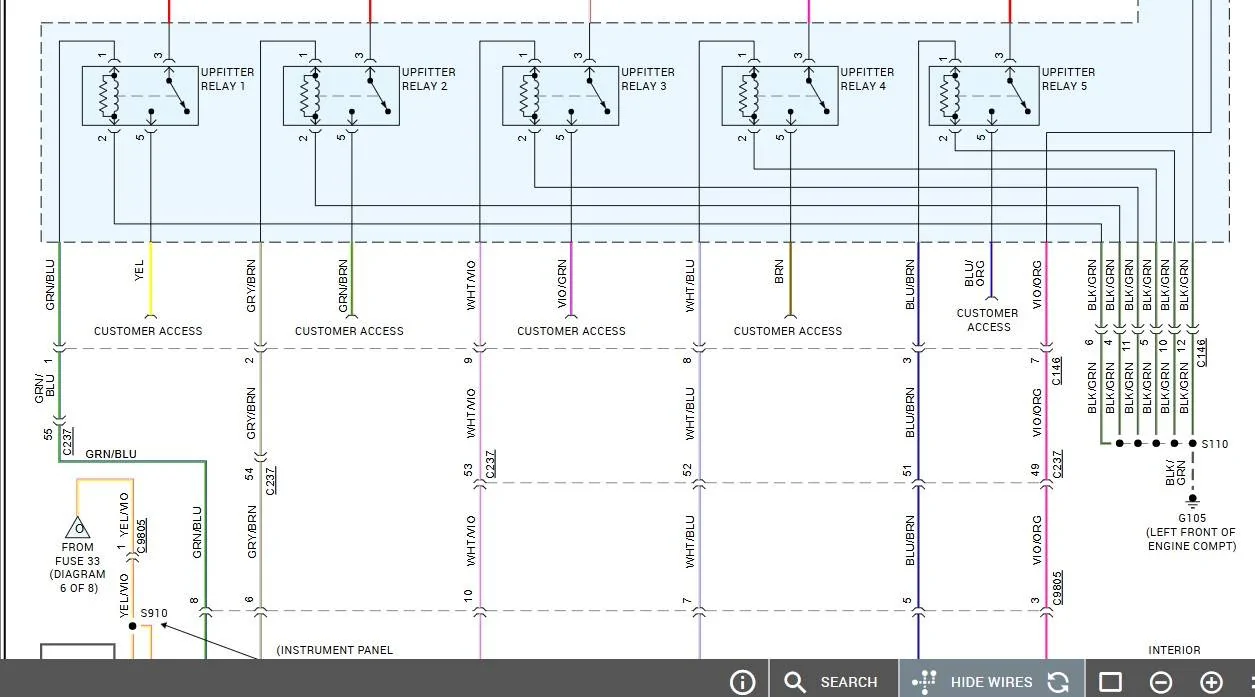Click the VIO/GRN wire label
1255x697 pixels.
point(562,284)
